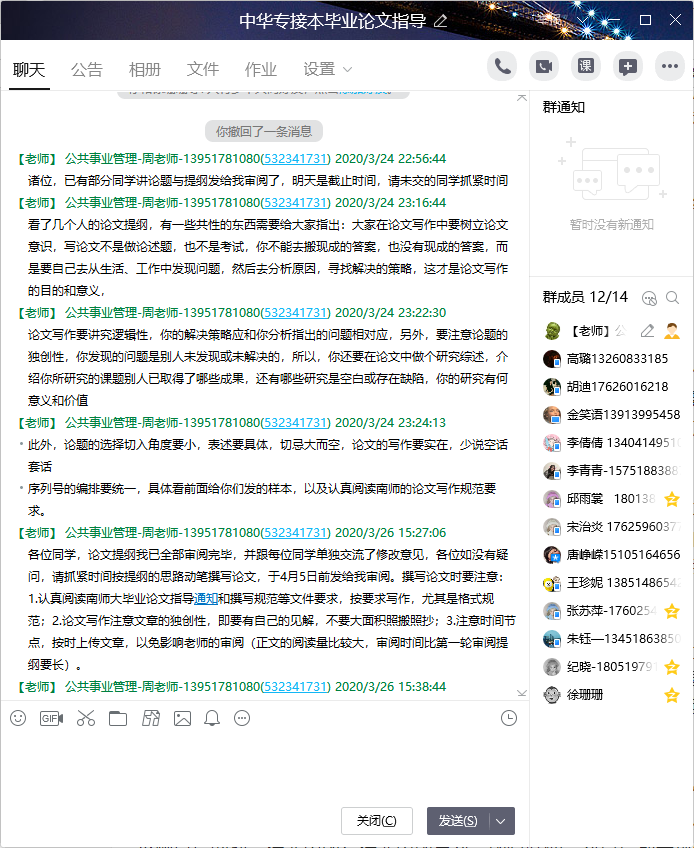Click 你撤回了一条消息 notice
The height and width of the screenshot is (848, 694).
point(264,131)
